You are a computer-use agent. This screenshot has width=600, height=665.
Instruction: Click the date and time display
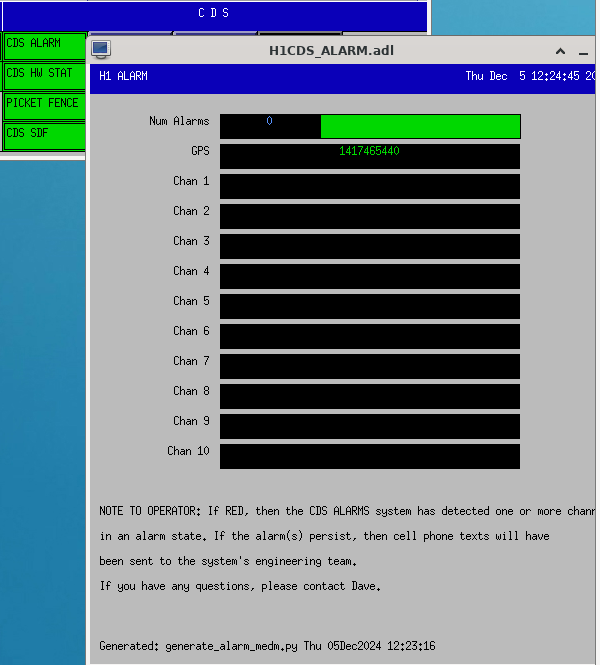(x=530, y=76)
